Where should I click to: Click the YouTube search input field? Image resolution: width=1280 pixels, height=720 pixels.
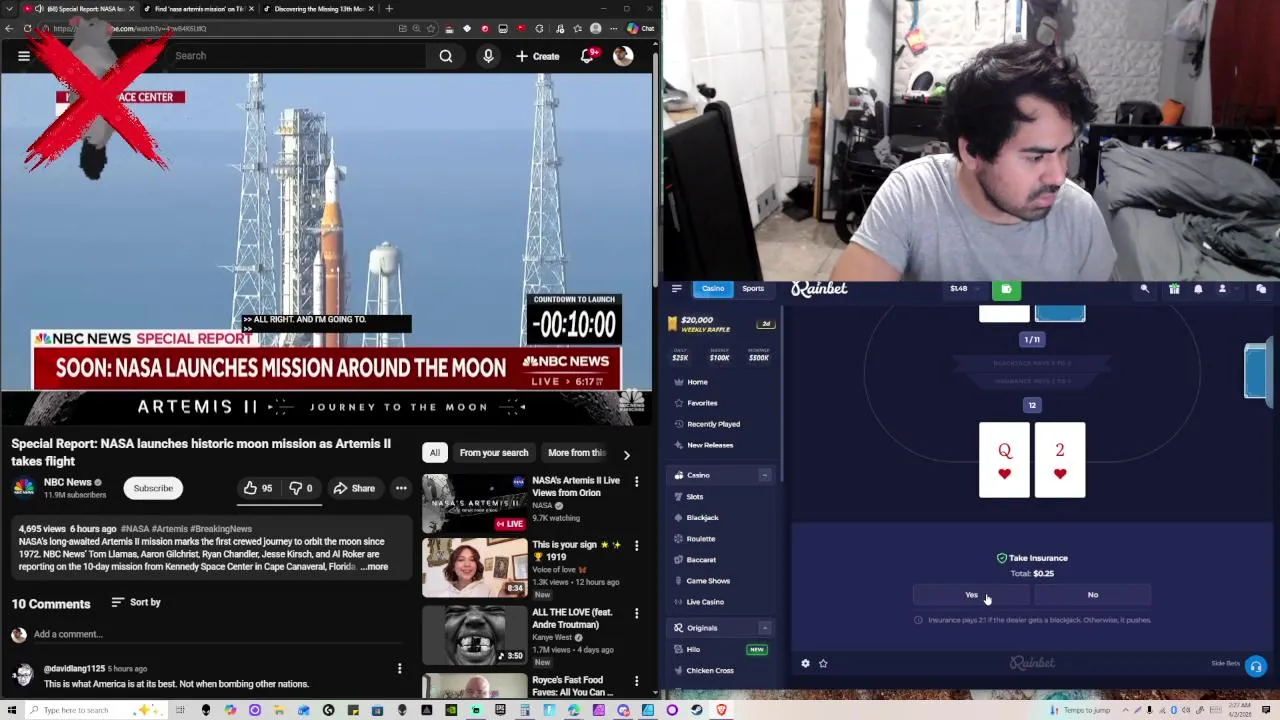tap(295, 56)
